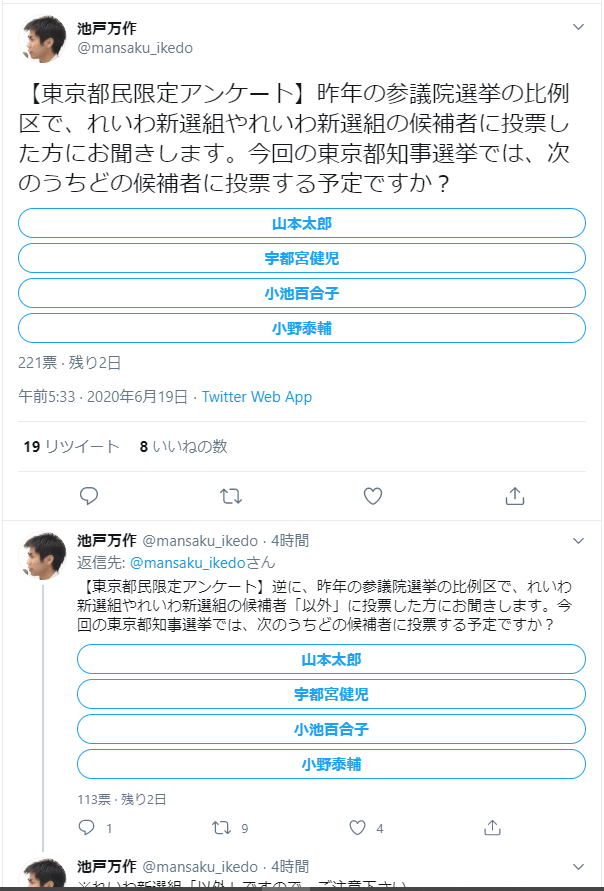
Task: Open the @mansaku_ikedo mention in 返信先
Action: pyautogui.click(x=188, y=563)
